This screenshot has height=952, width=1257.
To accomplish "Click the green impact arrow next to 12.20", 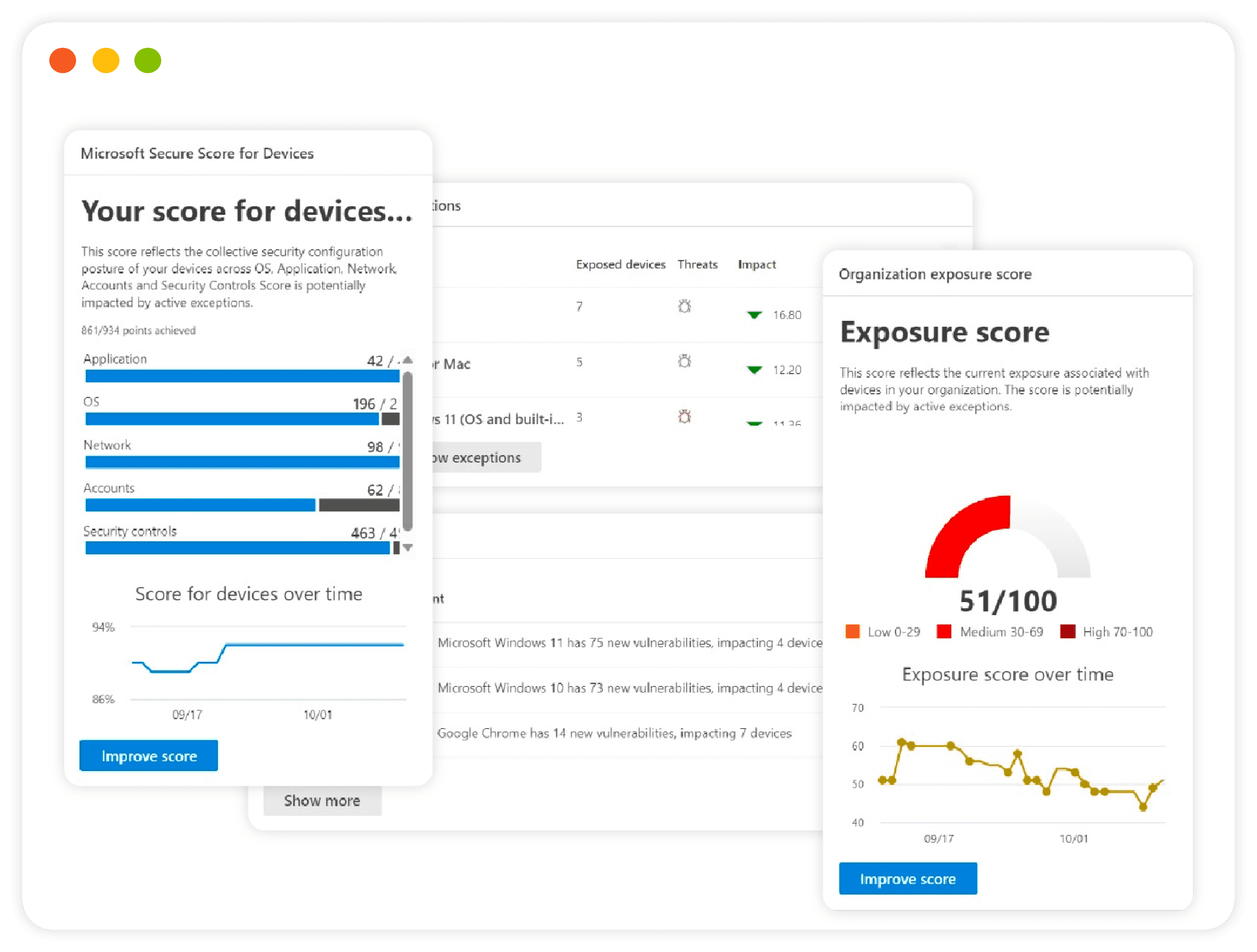I will [x=754, y=370].
